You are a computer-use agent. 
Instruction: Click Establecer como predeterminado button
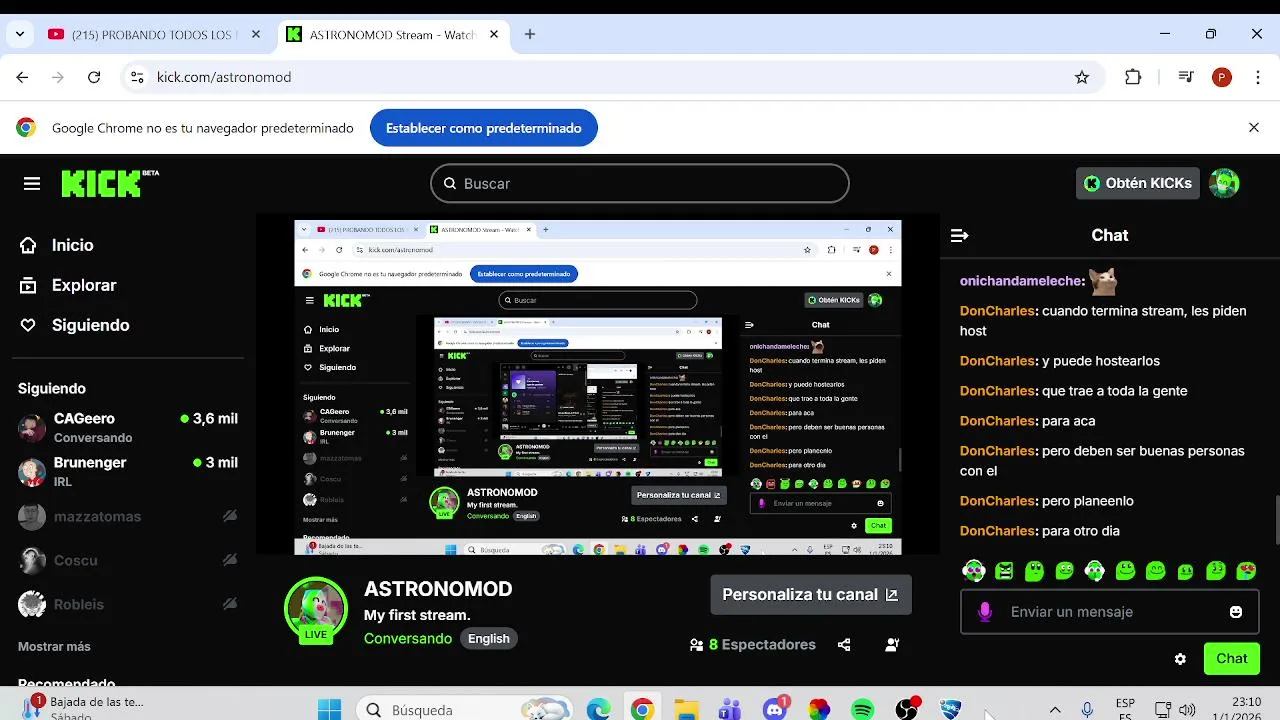pyautogui.click(x=484, y=128)
